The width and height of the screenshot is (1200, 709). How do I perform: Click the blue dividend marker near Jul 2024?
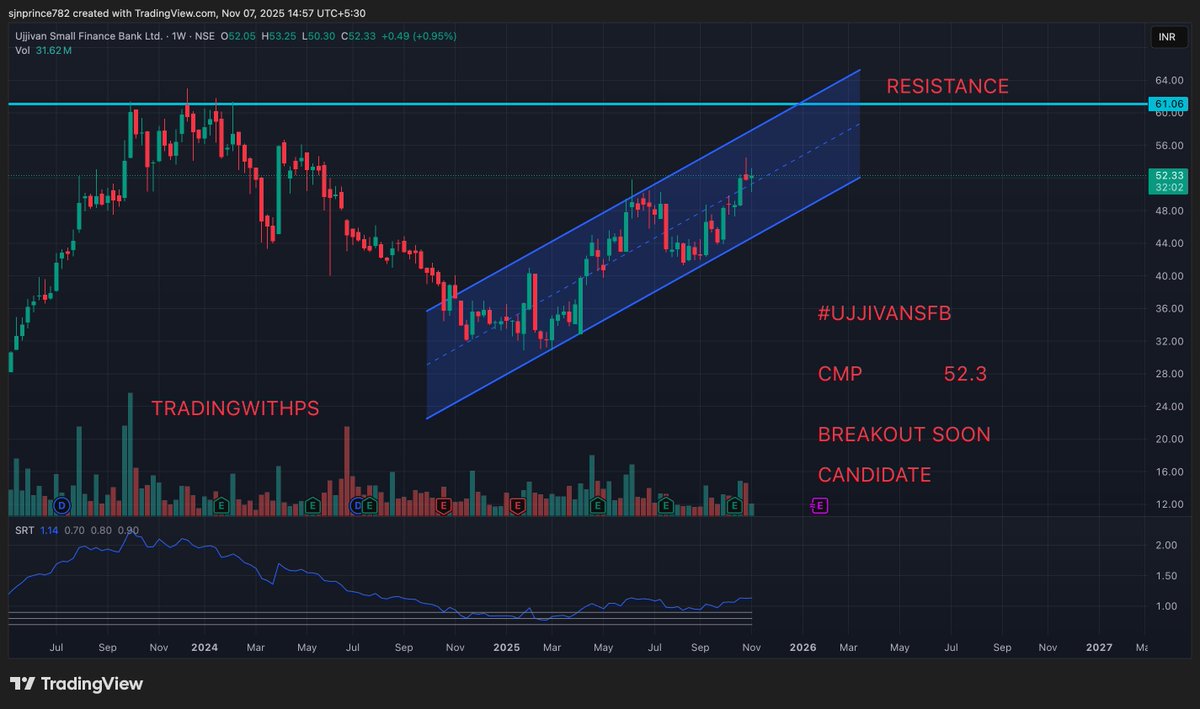click(357, 506)
